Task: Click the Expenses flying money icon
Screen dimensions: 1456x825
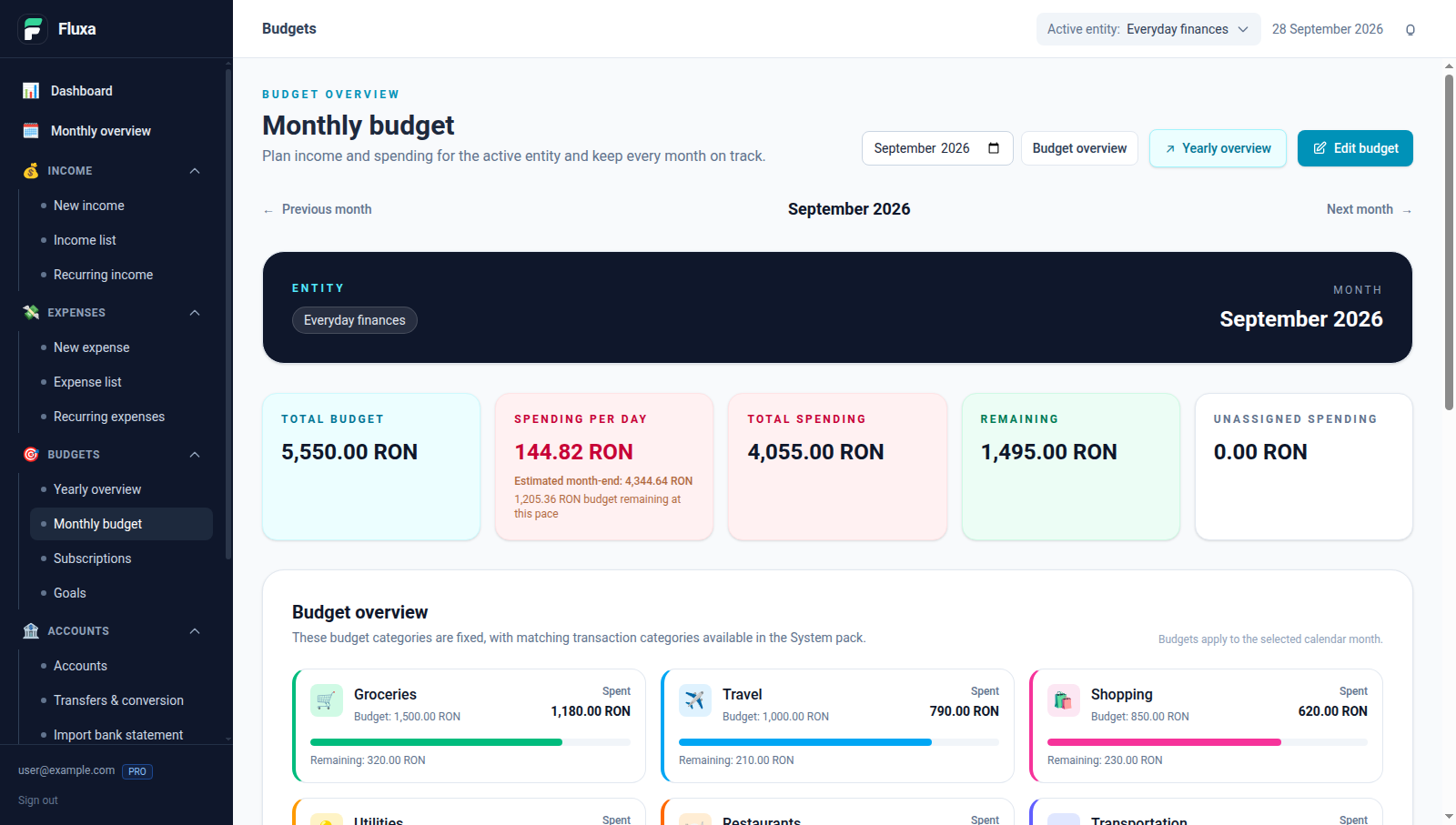Action: [x=31, y=313]
